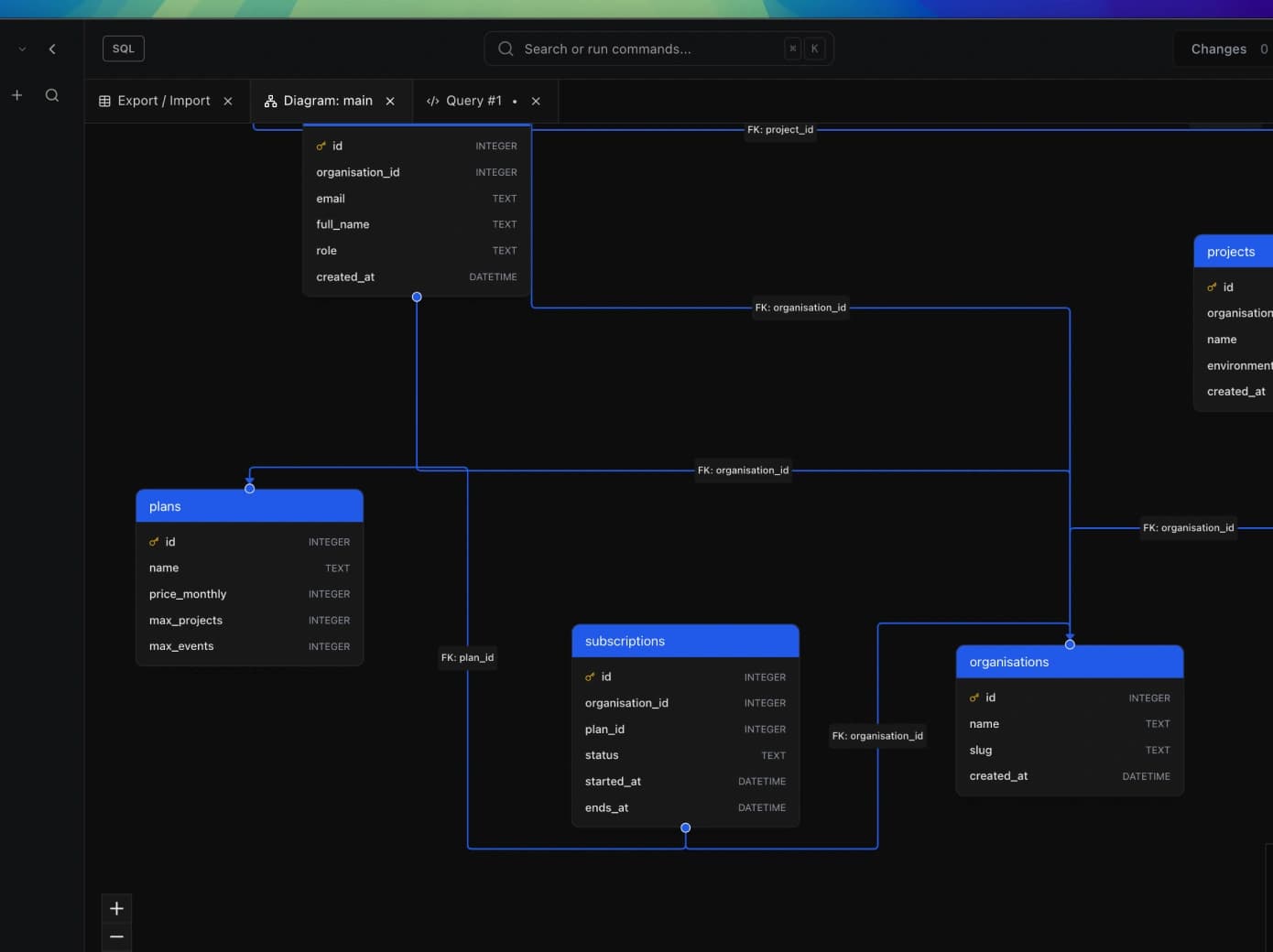1273x952 pixels.
Task: Close the Export / Import tab
Action: [x=227, y=101]
